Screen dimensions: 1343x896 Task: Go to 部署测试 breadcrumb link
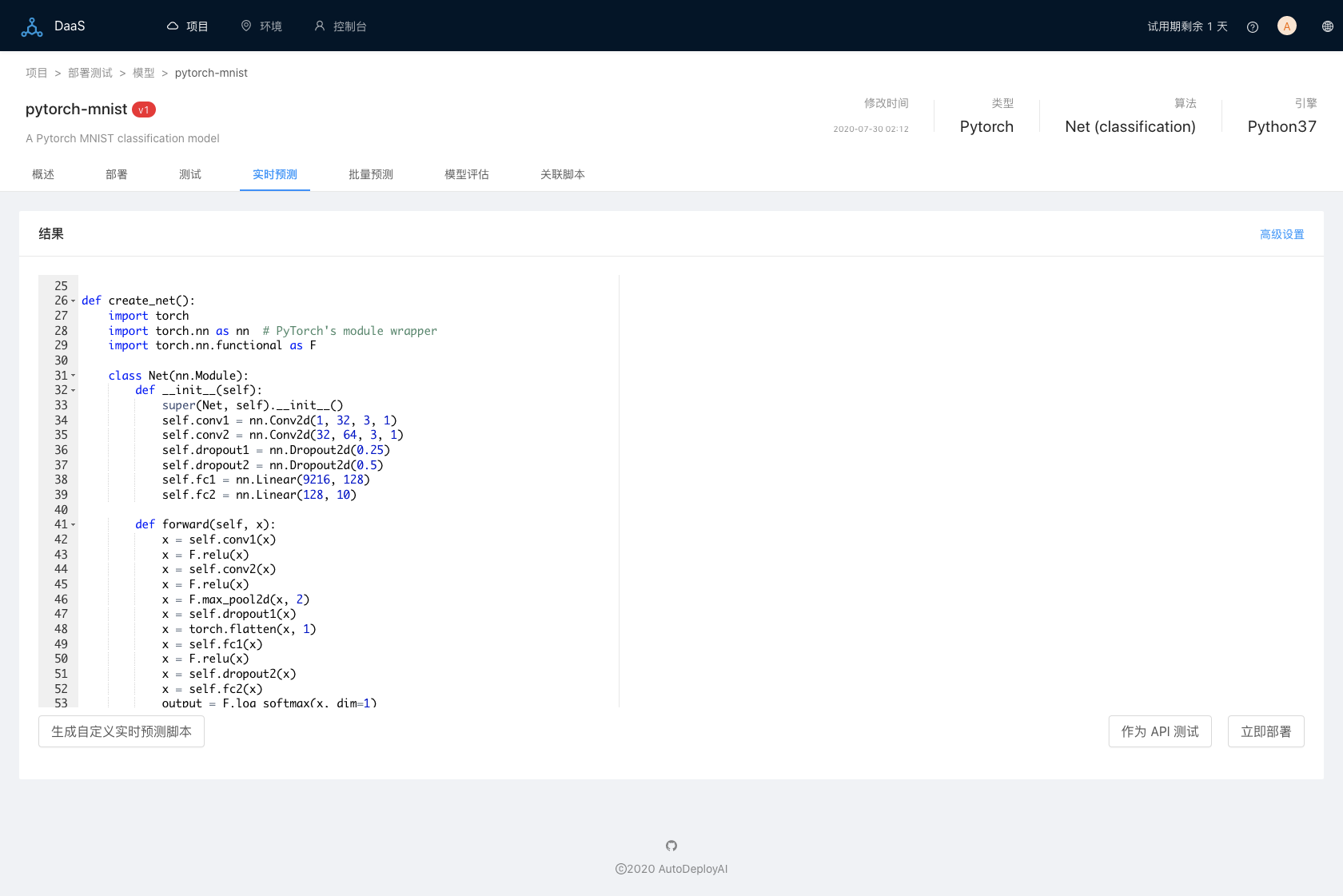click(x=90, y=73)
